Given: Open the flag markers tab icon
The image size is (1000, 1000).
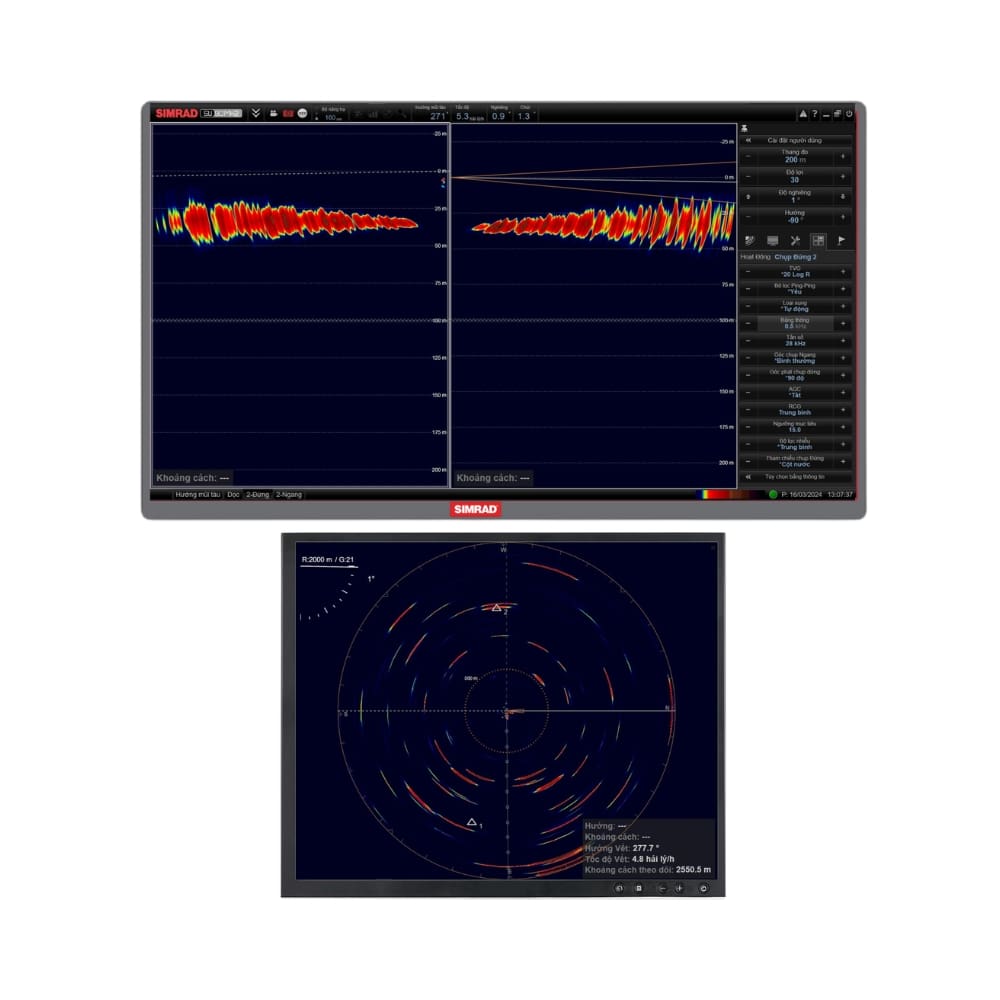Looking at the screenshot, I should click(x=841, y=240).
